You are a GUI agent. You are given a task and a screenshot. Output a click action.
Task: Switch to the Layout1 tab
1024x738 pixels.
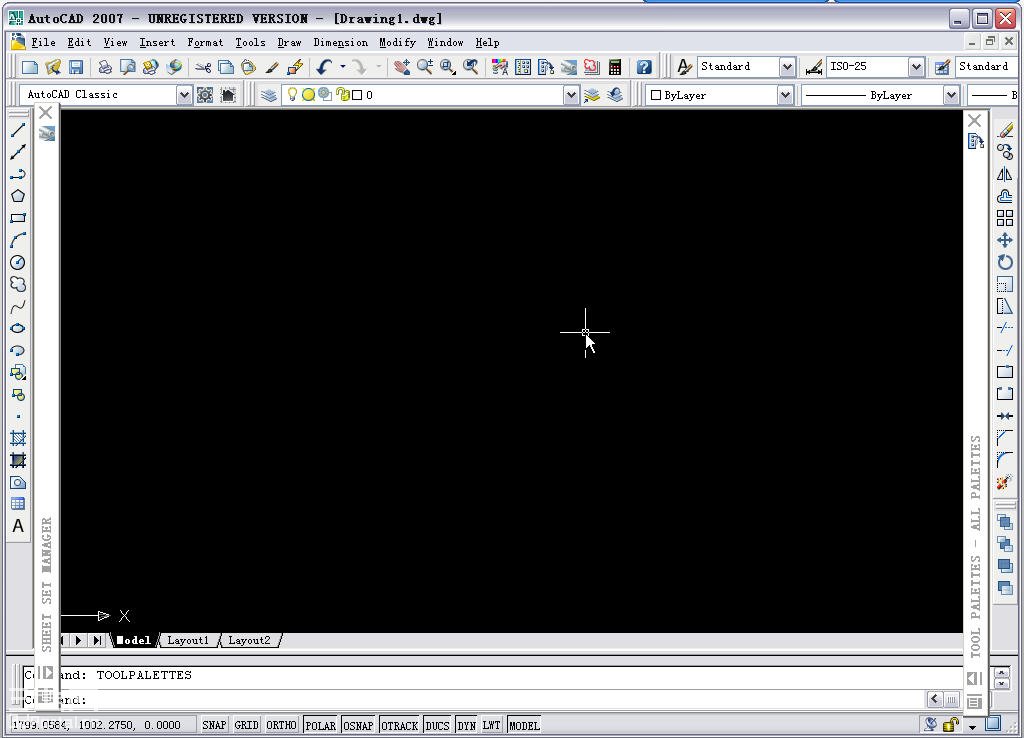pos(188,640)
